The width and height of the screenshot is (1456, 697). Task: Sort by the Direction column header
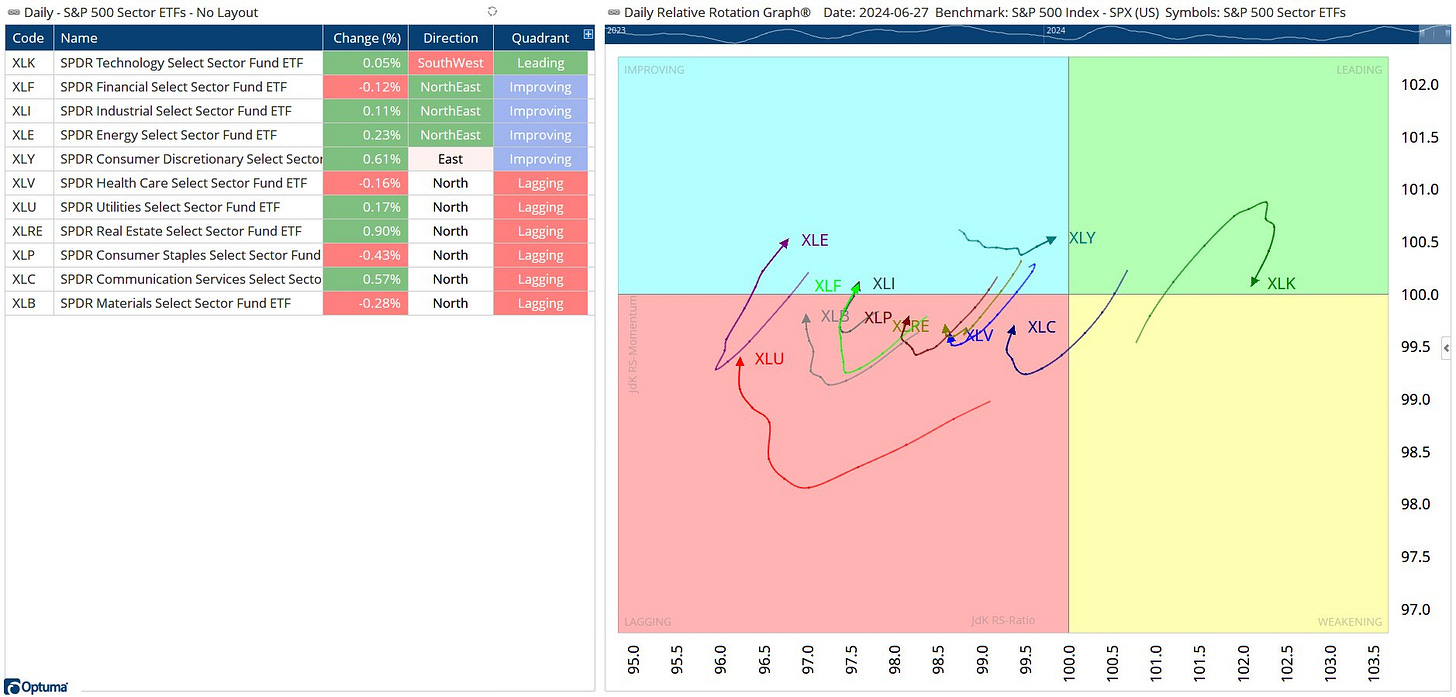coord(451,38)
